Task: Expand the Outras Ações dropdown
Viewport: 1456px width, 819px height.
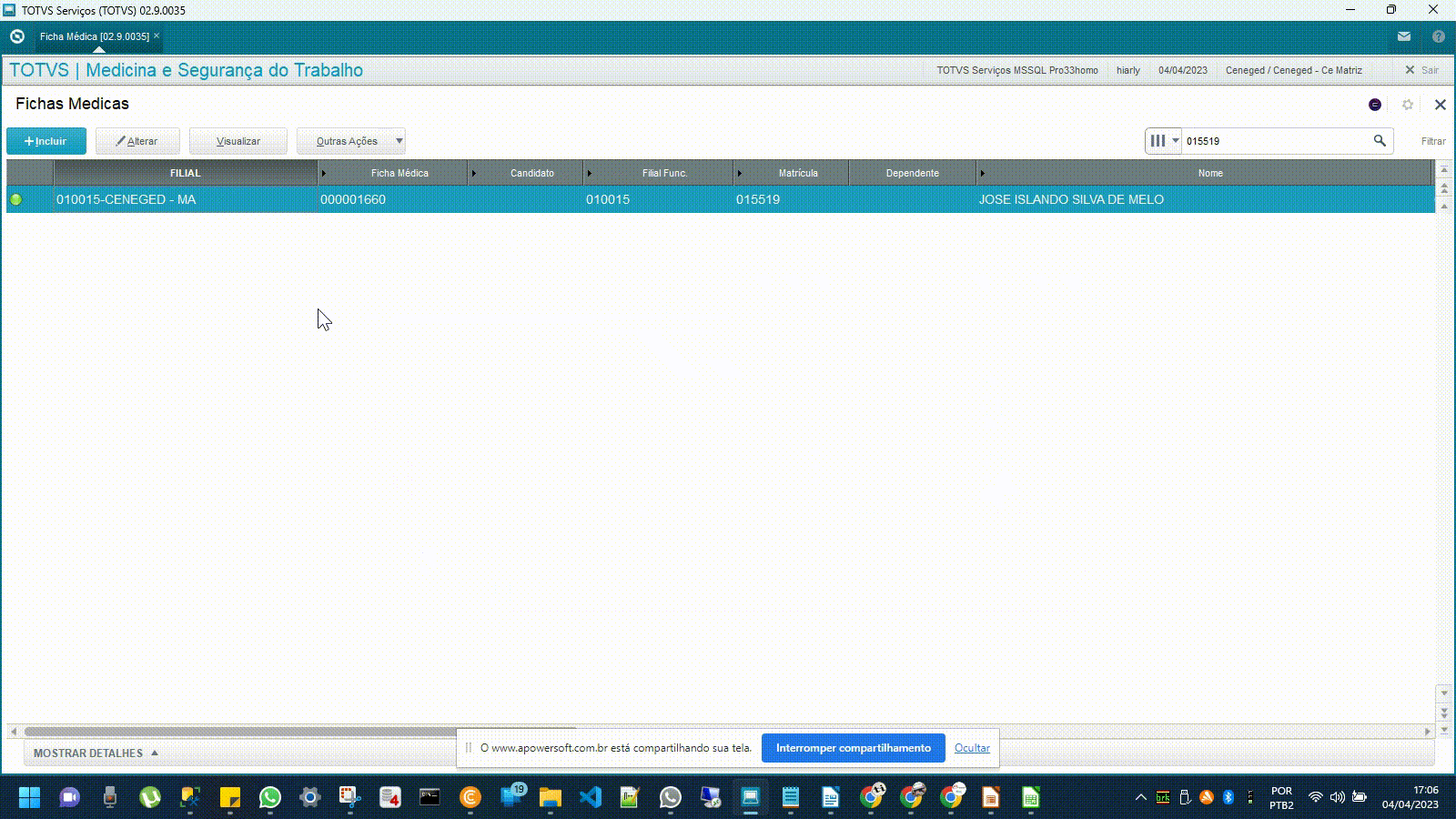Action: click(399, 141)
